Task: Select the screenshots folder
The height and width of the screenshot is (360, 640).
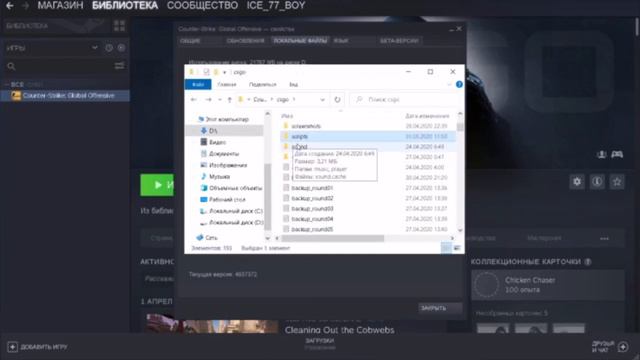Action: click(306, 126)
